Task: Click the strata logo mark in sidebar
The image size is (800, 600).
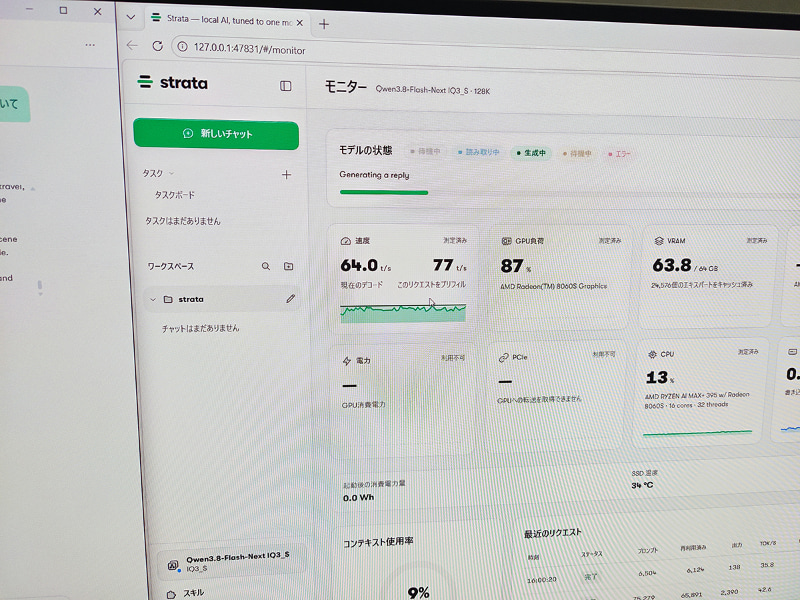Action: coord(145,82)
